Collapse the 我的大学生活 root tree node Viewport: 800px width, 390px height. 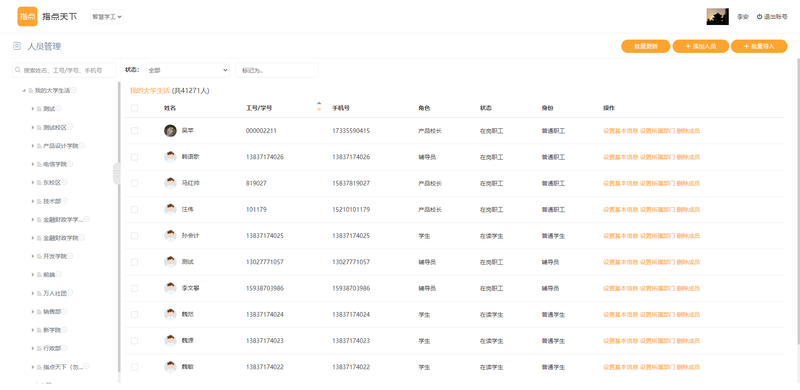24,90
